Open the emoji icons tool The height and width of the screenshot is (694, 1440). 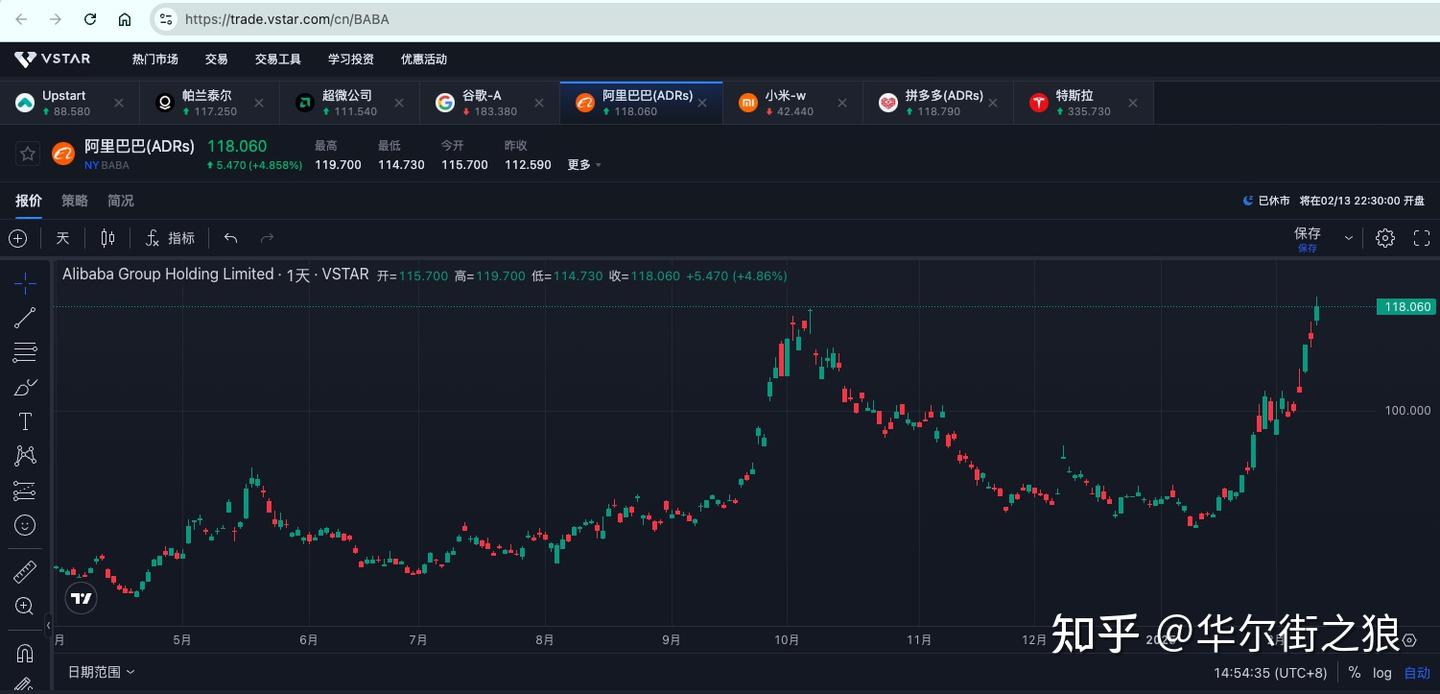click(25, 525)
